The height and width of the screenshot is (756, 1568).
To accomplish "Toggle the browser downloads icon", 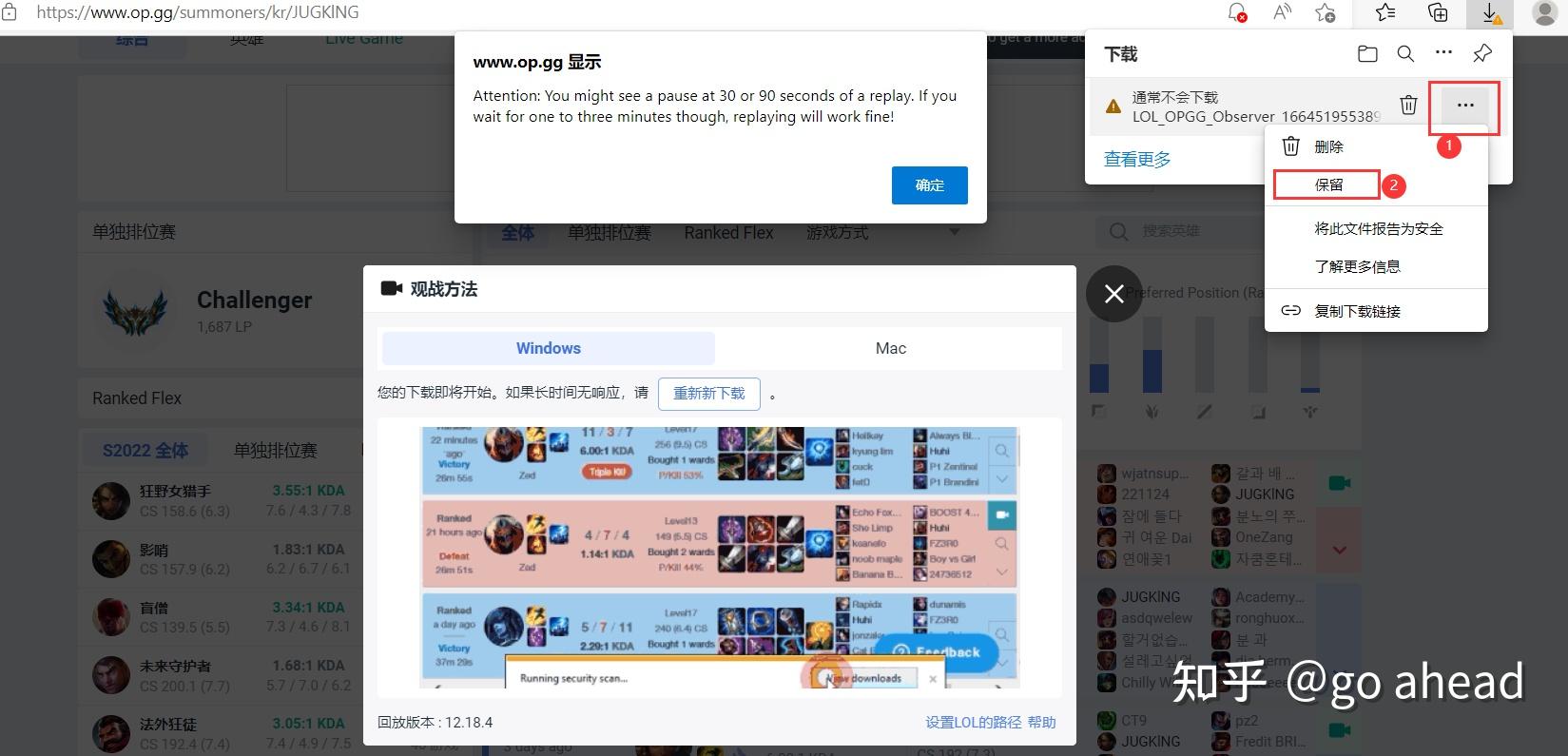I will (x=1491, y=13).
